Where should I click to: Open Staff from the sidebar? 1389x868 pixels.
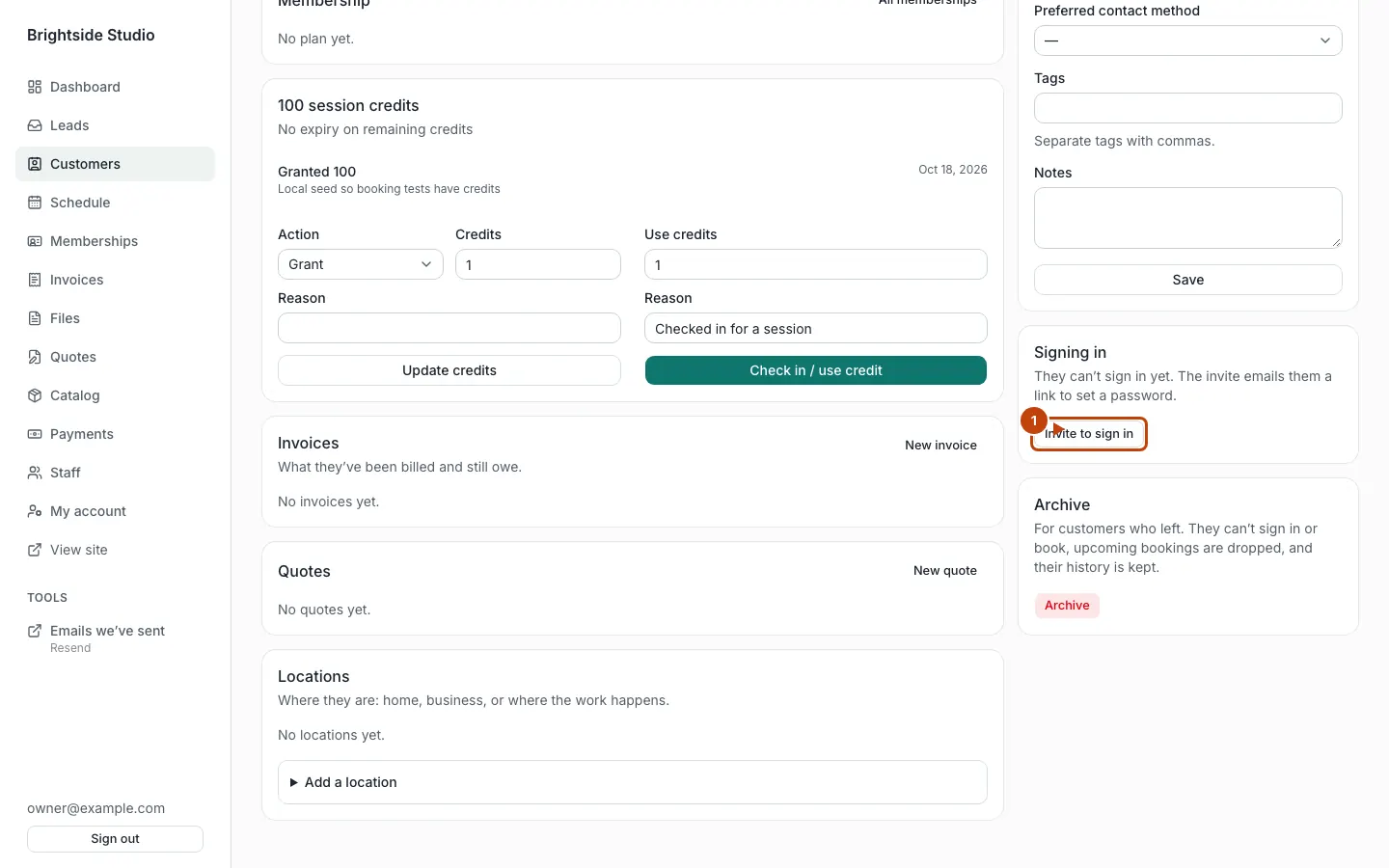tap(115, 473)
